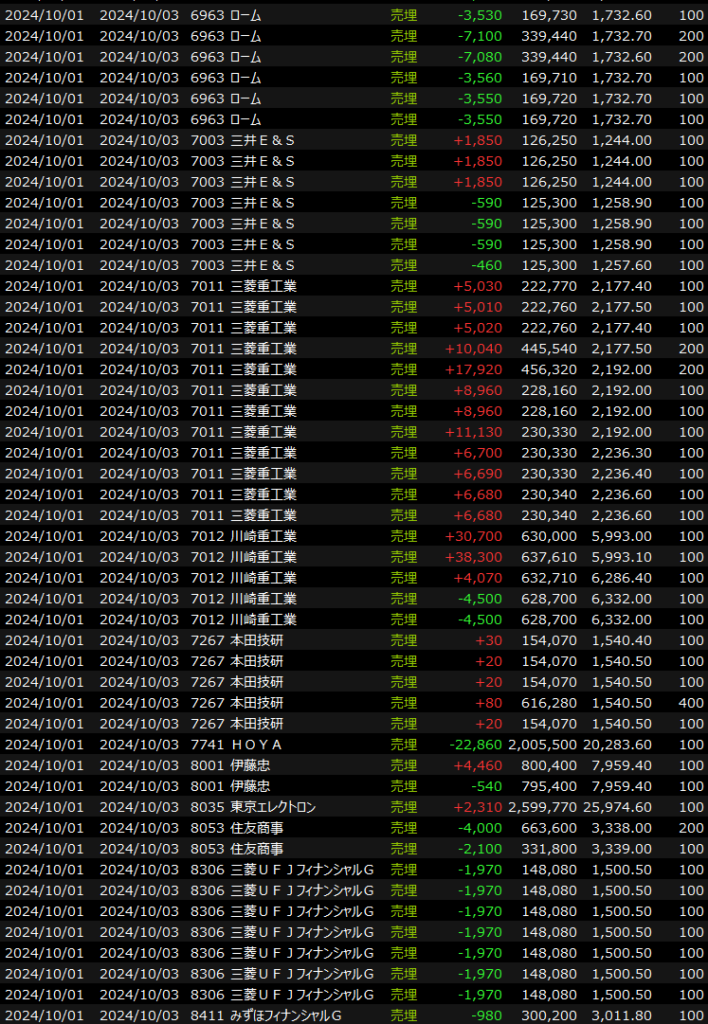Viewport: 708px width, 1024px height.
Task: Select the 伊藤忠 row with -540 loss
Action: tap(354, 786)
